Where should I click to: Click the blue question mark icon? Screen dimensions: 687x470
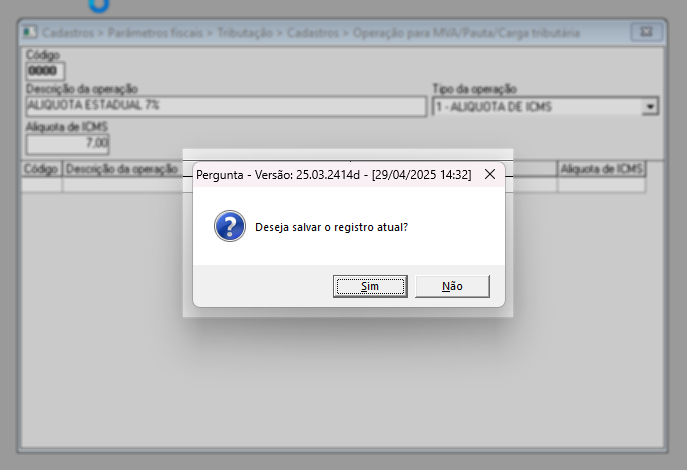coord(230,226)
